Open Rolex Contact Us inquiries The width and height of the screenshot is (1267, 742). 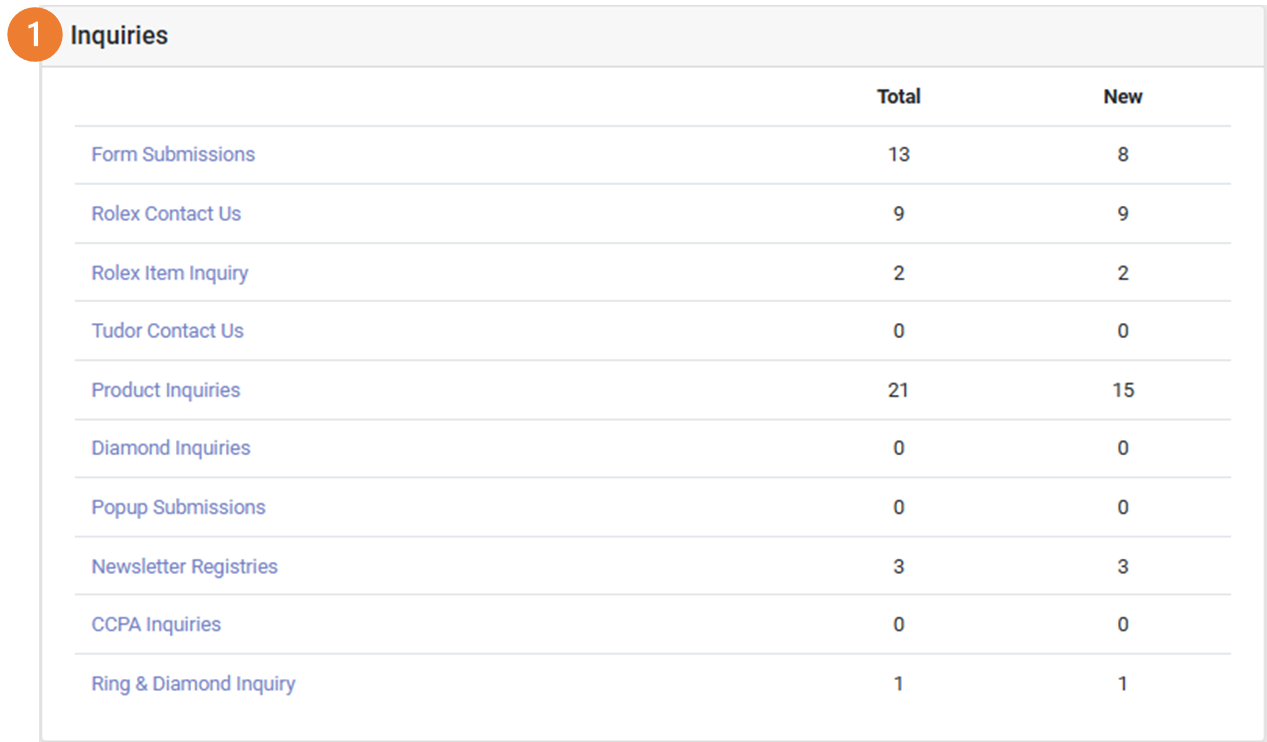[x=166, y=213]
